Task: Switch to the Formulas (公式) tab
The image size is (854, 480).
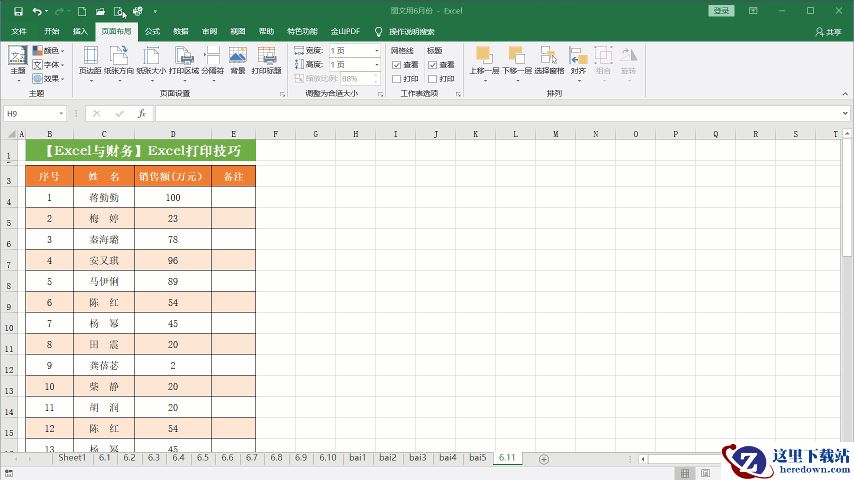Action: point(152,32)
